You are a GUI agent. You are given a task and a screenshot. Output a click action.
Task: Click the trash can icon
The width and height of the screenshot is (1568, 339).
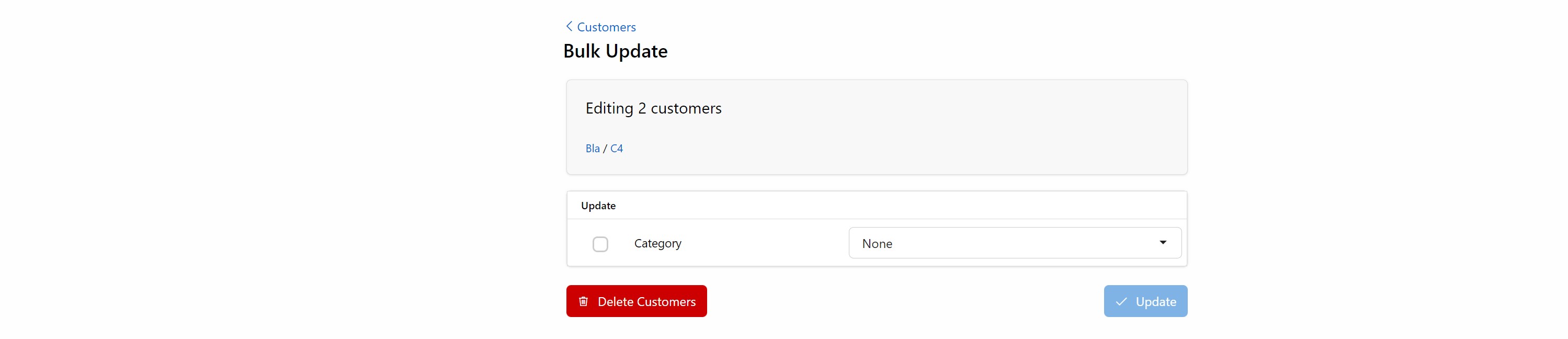click(x=583, y=301)
